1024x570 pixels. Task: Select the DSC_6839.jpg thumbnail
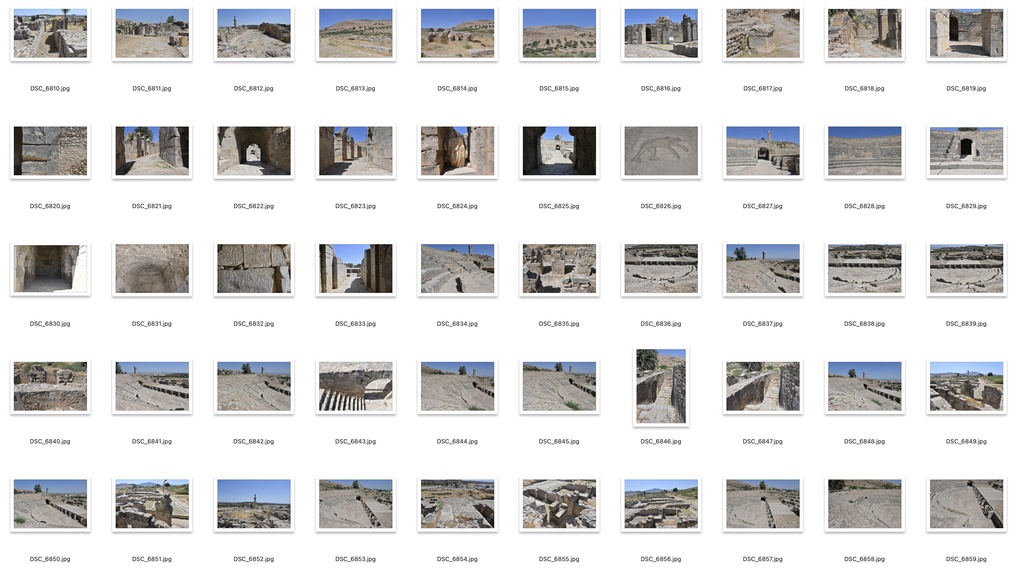click(967, 268)
